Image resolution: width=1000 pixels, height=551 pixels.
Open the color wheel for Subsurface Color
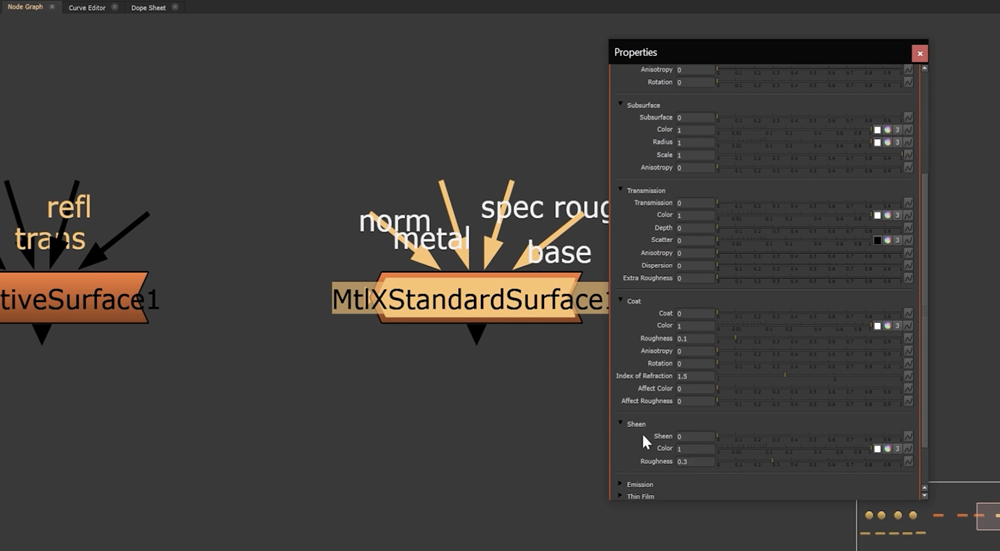click(x=887, y=130)
